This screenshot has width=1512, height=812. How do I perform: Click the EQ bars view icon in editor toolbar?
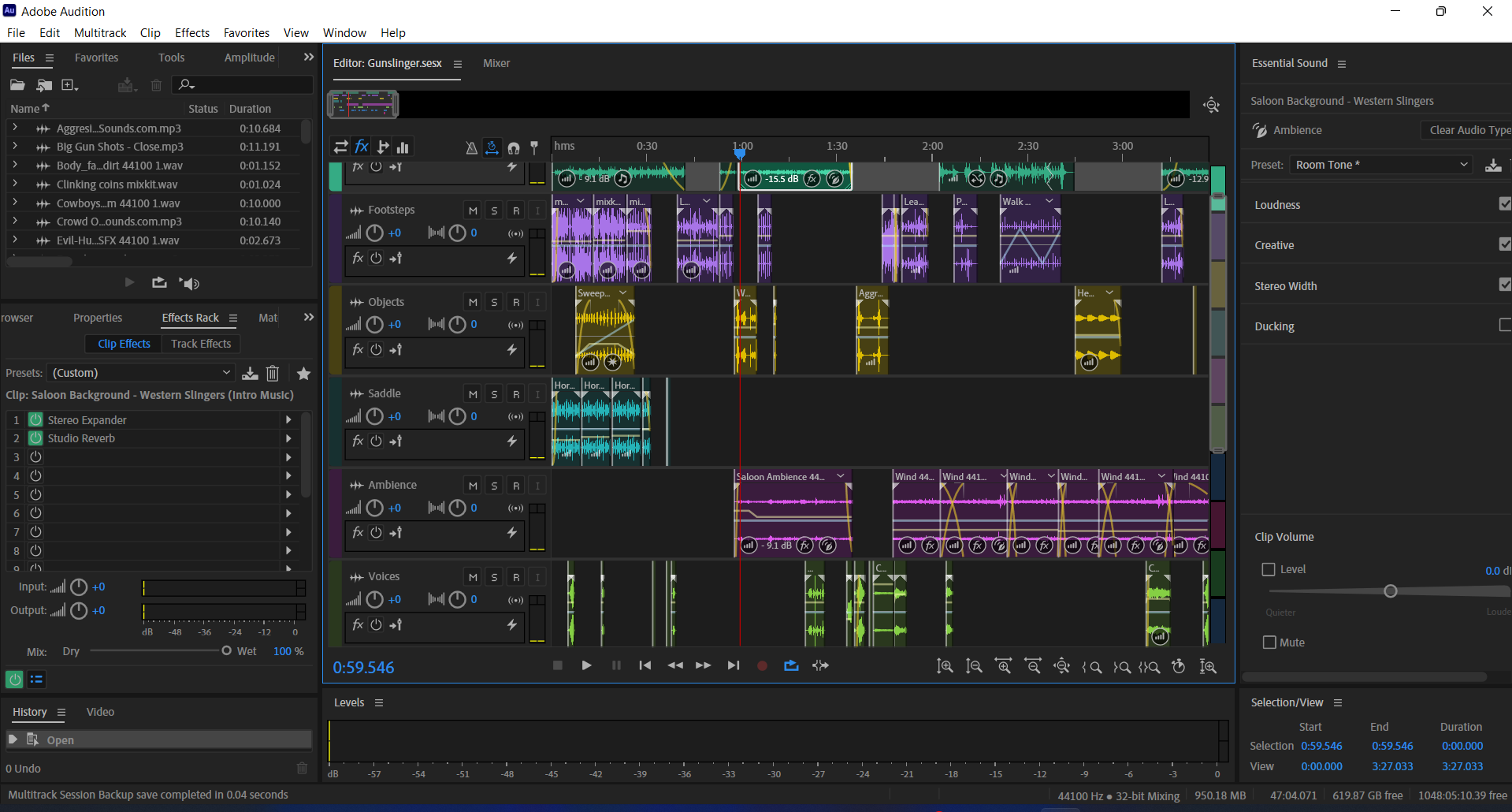pos(403,147)
